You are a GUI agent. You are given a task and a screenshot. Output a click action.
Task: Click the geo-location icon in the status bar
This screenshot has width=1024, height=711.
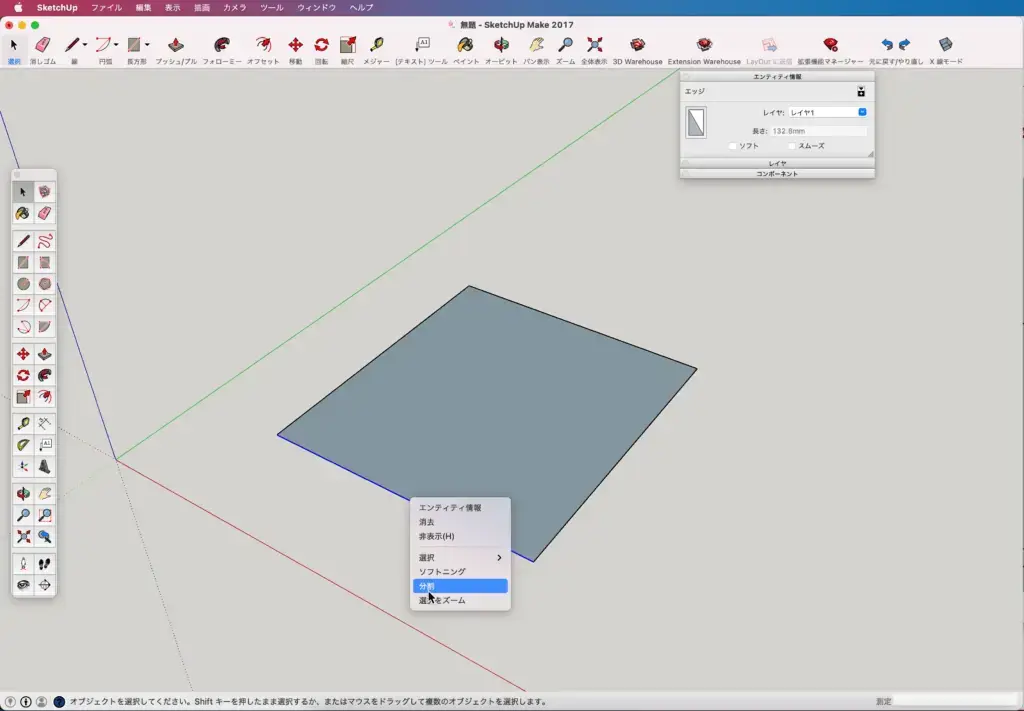pyautogui.click(x=10, y=702)
